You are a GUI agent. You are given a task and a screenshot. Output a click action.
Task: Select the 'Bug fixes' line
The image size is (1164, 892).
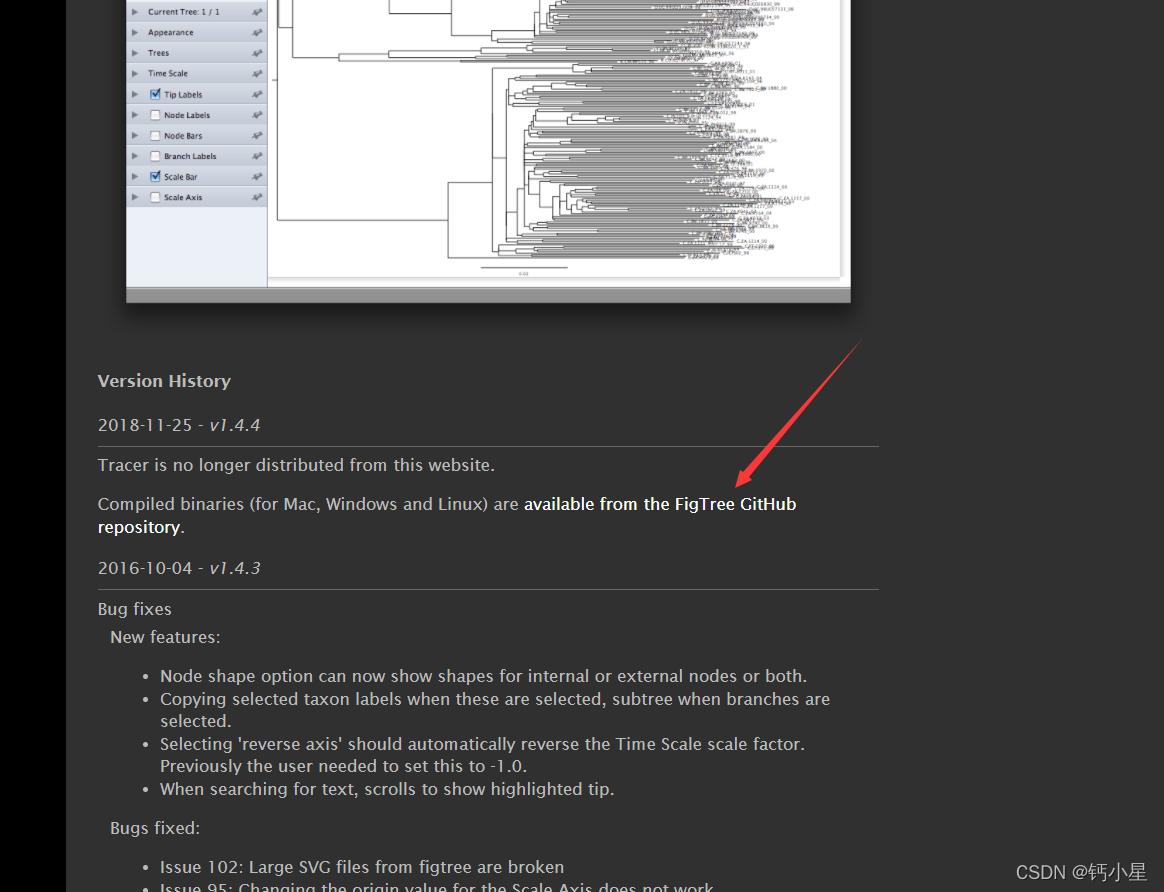(134, 609)
